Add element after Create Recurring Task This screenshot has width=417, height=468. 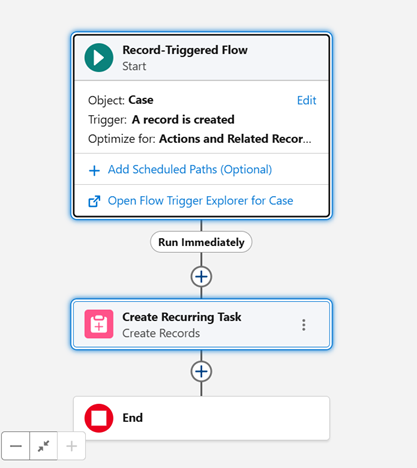(x=201, y=371)
